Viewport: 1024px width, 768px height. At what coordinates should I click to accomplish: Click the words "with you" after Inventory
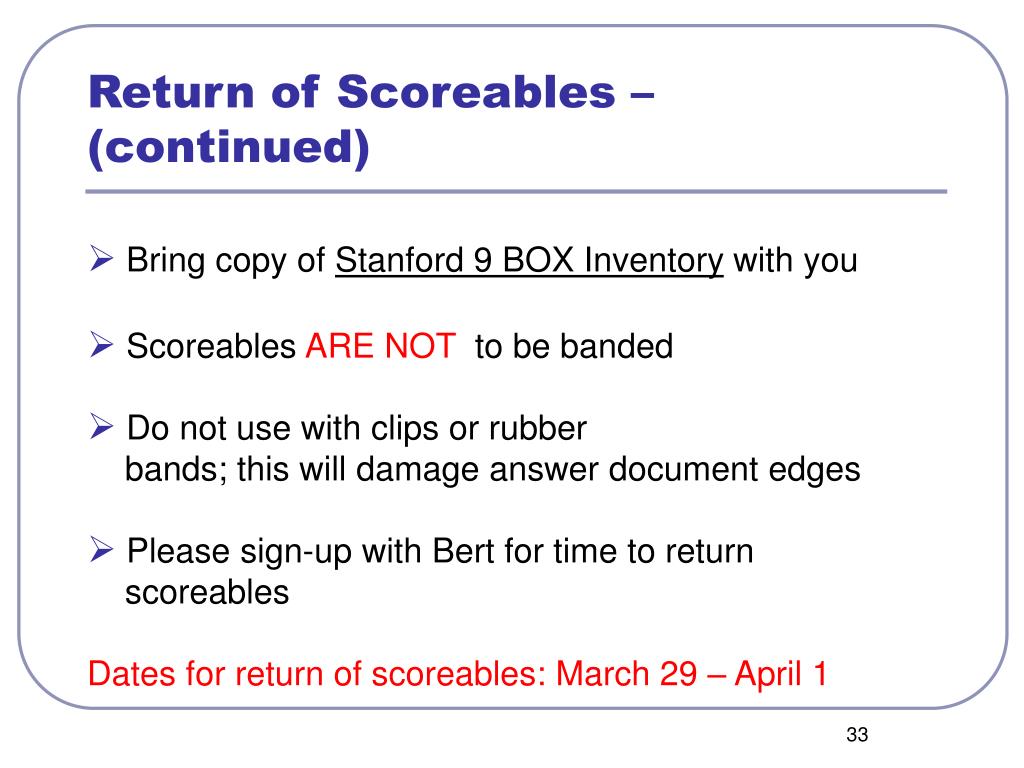click(795, 261)
